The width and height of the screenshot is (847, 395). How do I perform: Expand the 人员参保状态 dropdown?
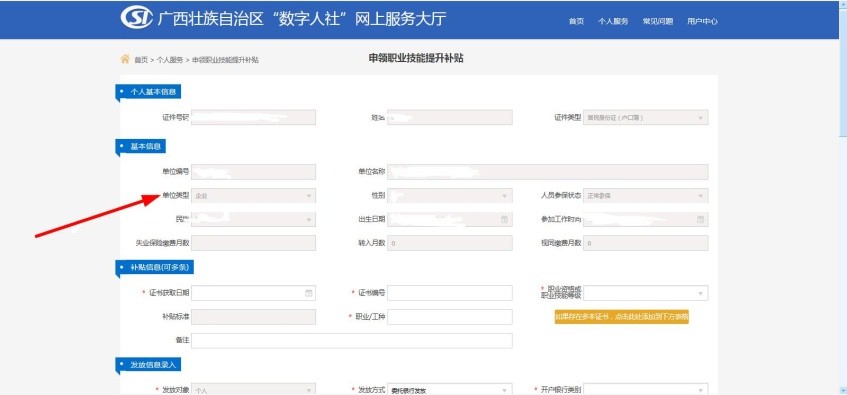(645, 196)
